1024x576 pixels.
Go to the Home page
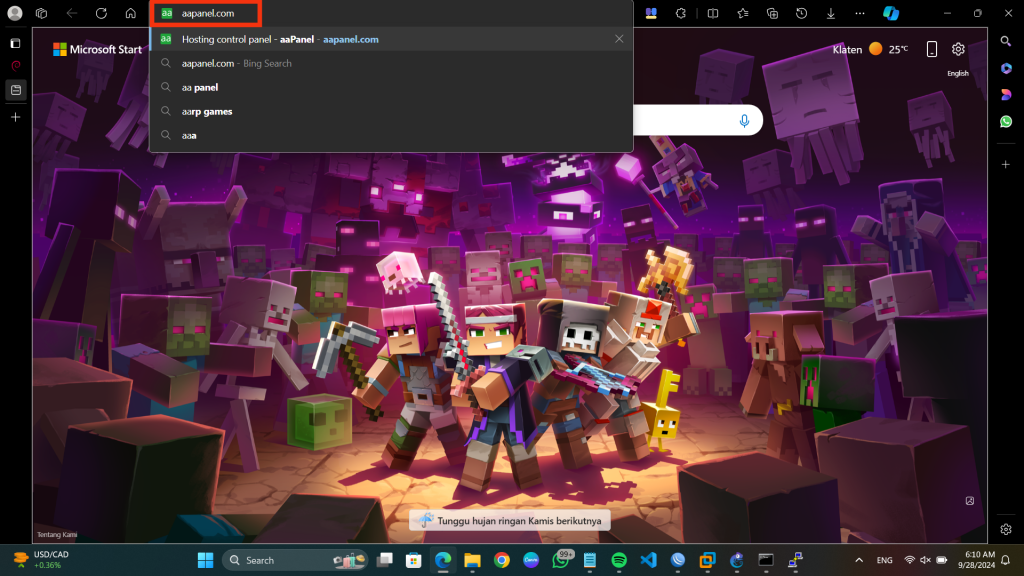click(131, 13)
